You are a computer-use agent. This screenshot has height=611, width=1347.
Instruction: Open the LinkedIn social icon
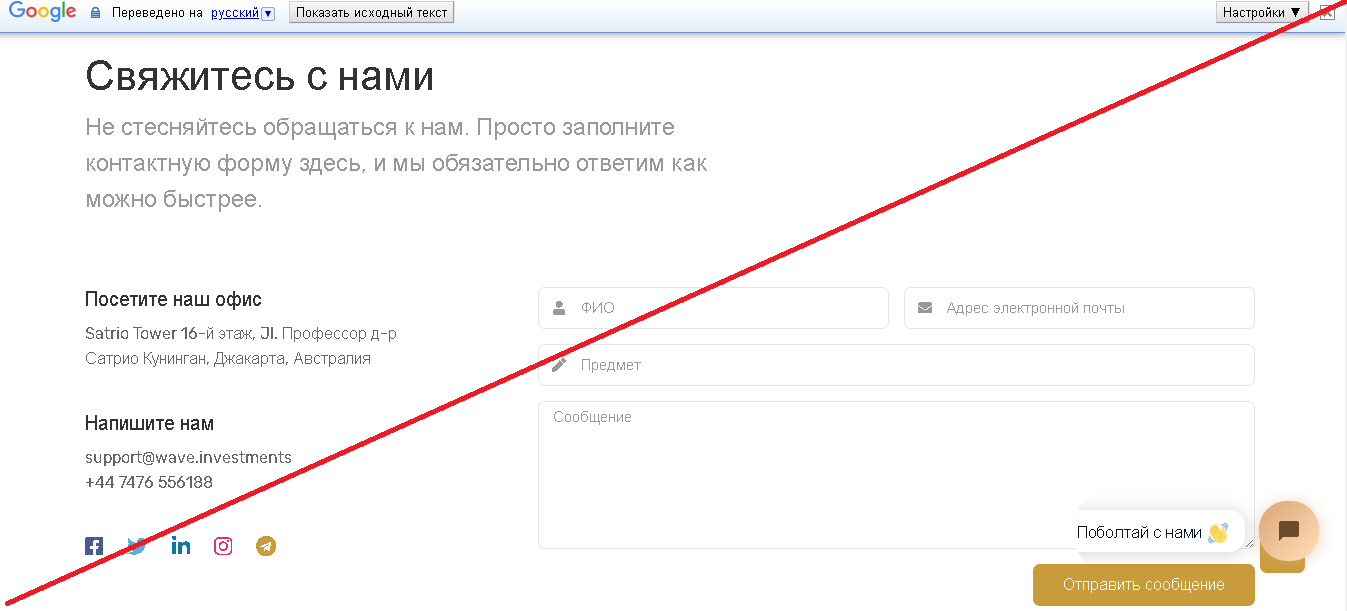180,546
